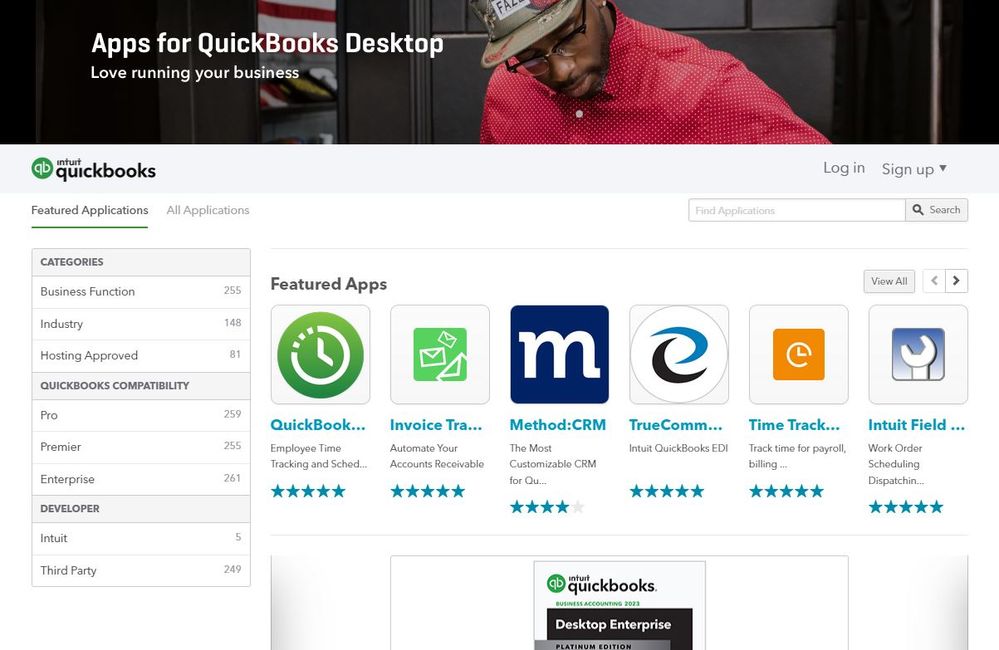999x650 pixels.
Task: Open the Intuit Field Service wrench app icon
Action: tap(918, 354)
